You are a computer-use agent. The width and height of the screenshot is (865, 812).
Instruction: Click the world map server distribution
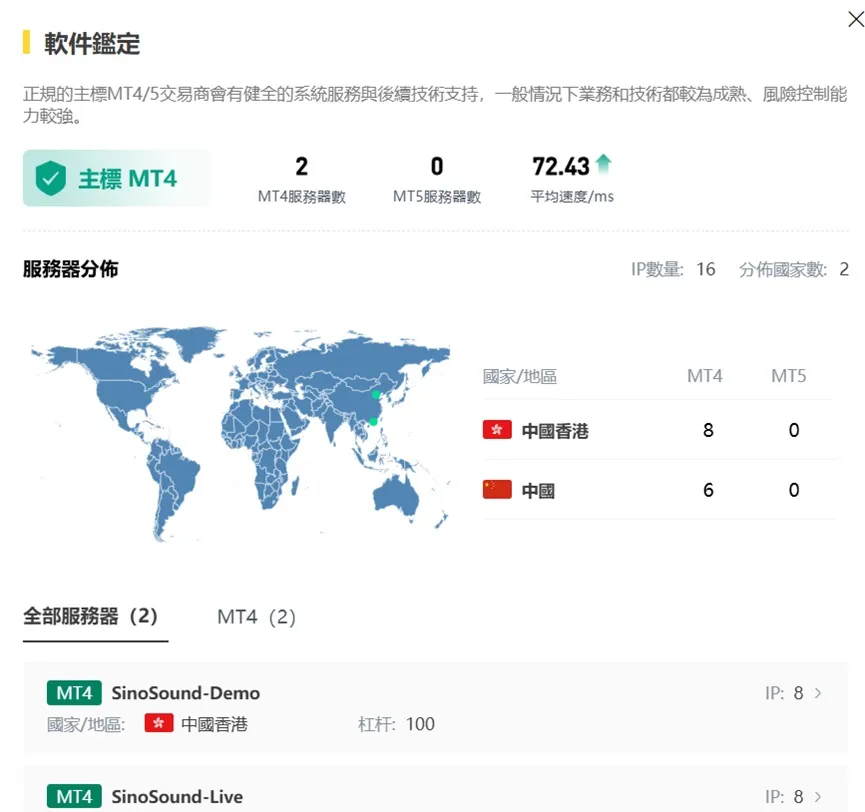[x=241, y=434]
